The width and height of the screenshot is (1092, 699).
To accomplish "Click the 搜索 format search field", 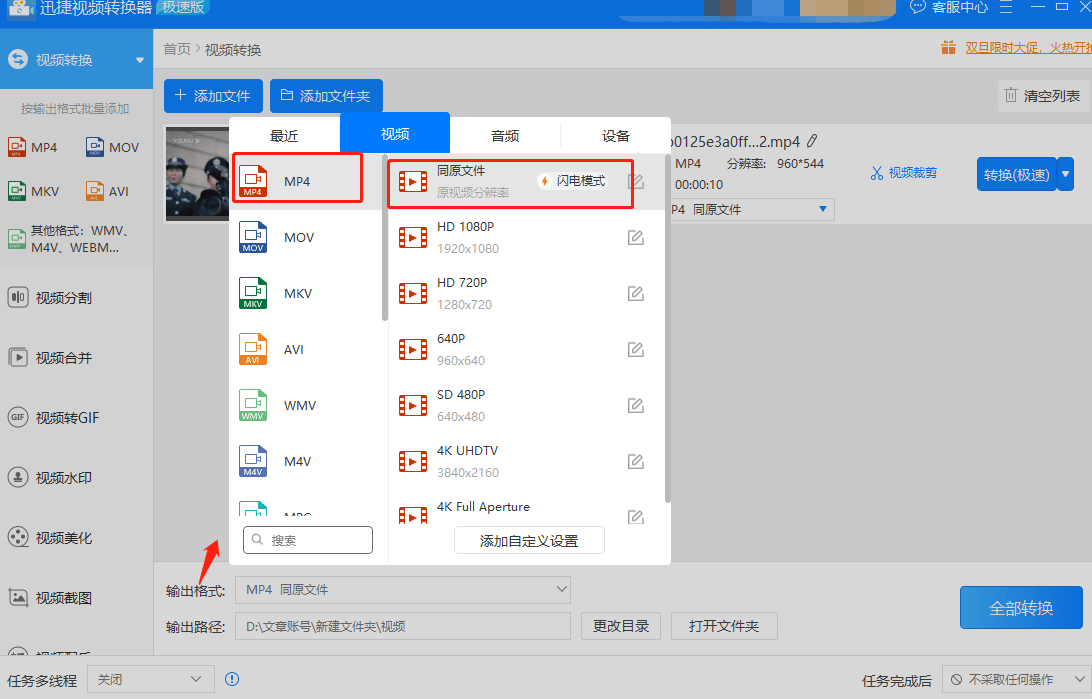I will click(x=308, y=540).
